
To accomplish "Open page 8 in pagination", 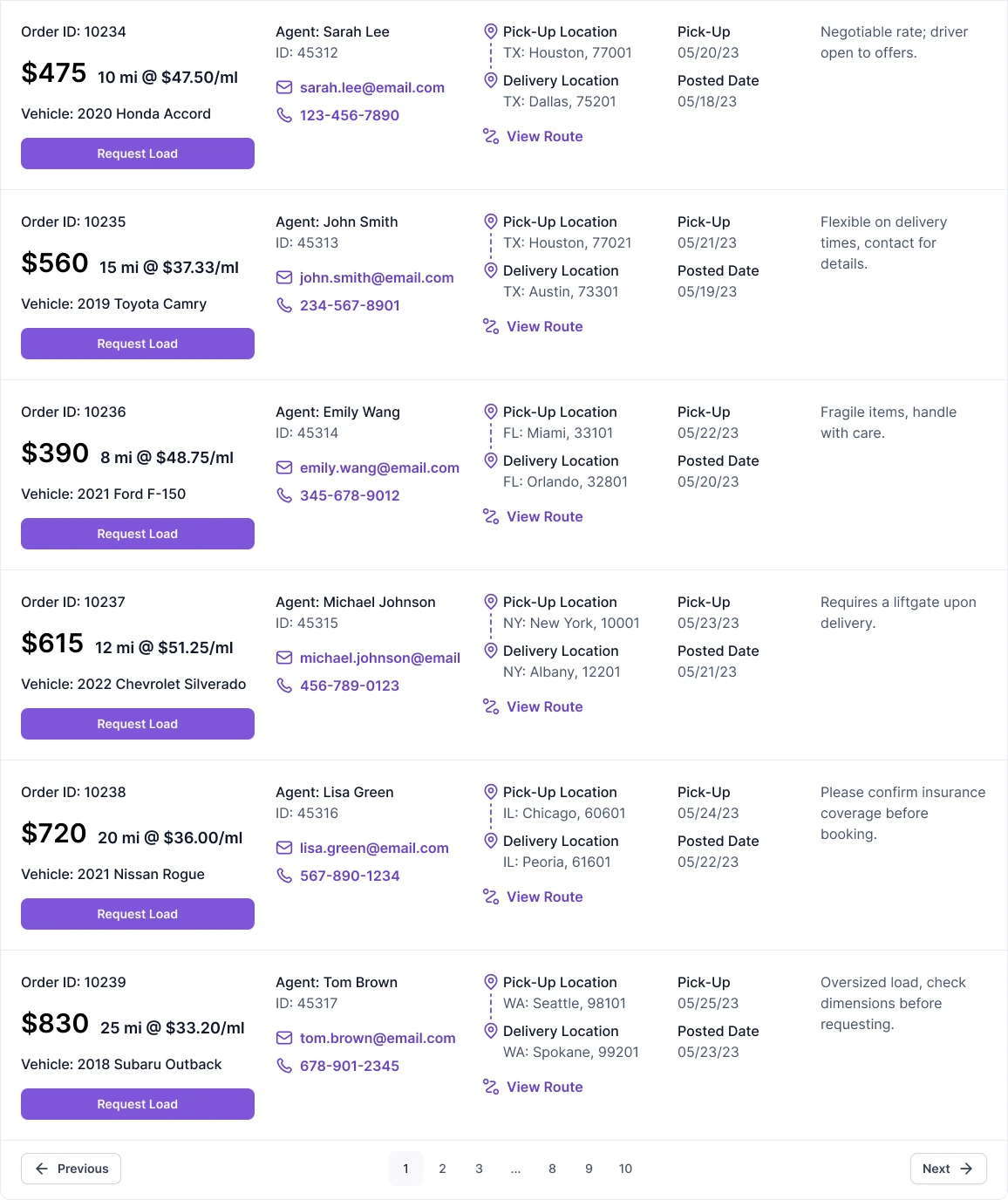I will [552, 1169].
